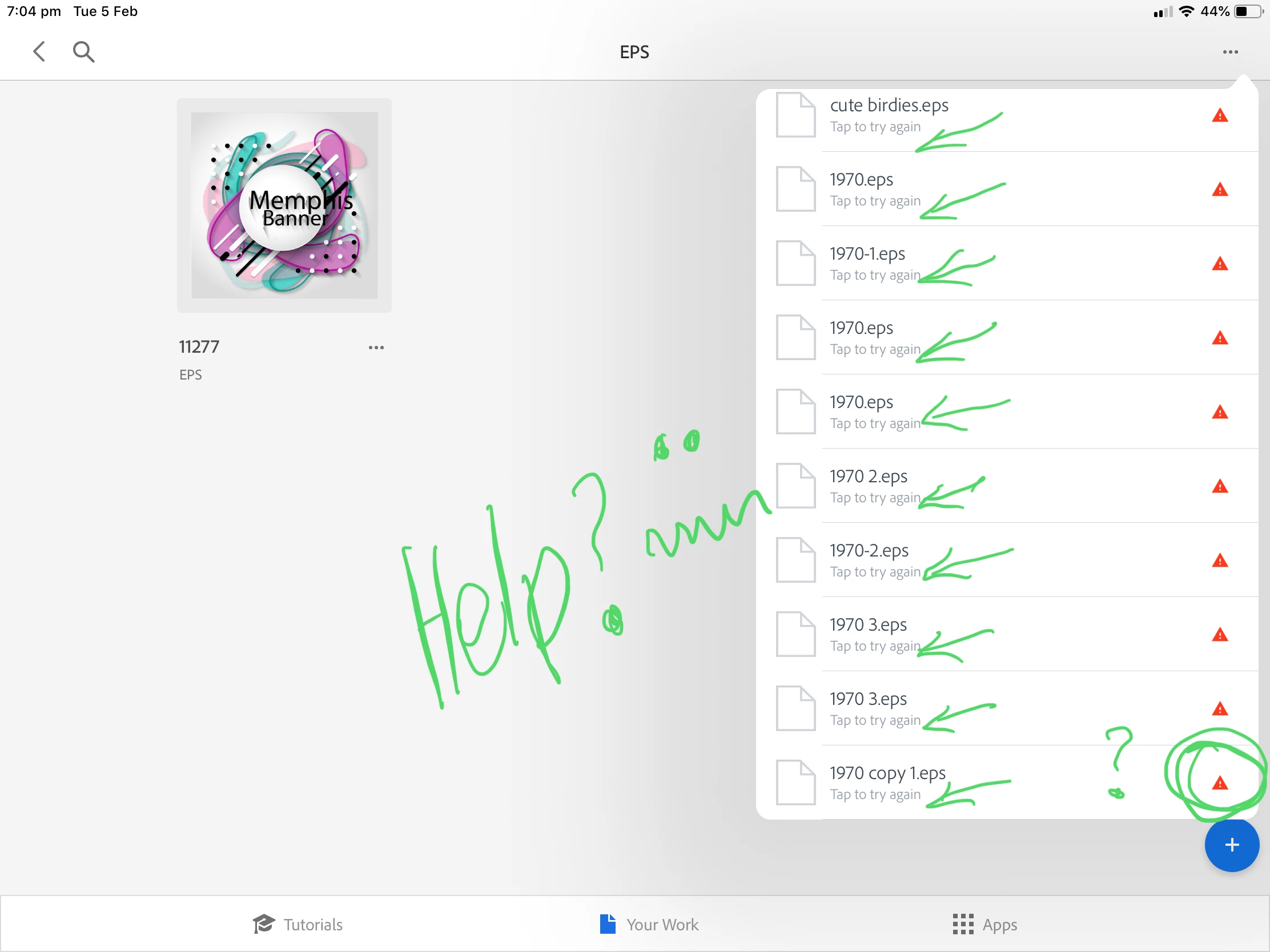Screen dimensions: 1270x952
Task: Tap warning icon for cute birdies.eps
Action: click(x=1219, y=116)
